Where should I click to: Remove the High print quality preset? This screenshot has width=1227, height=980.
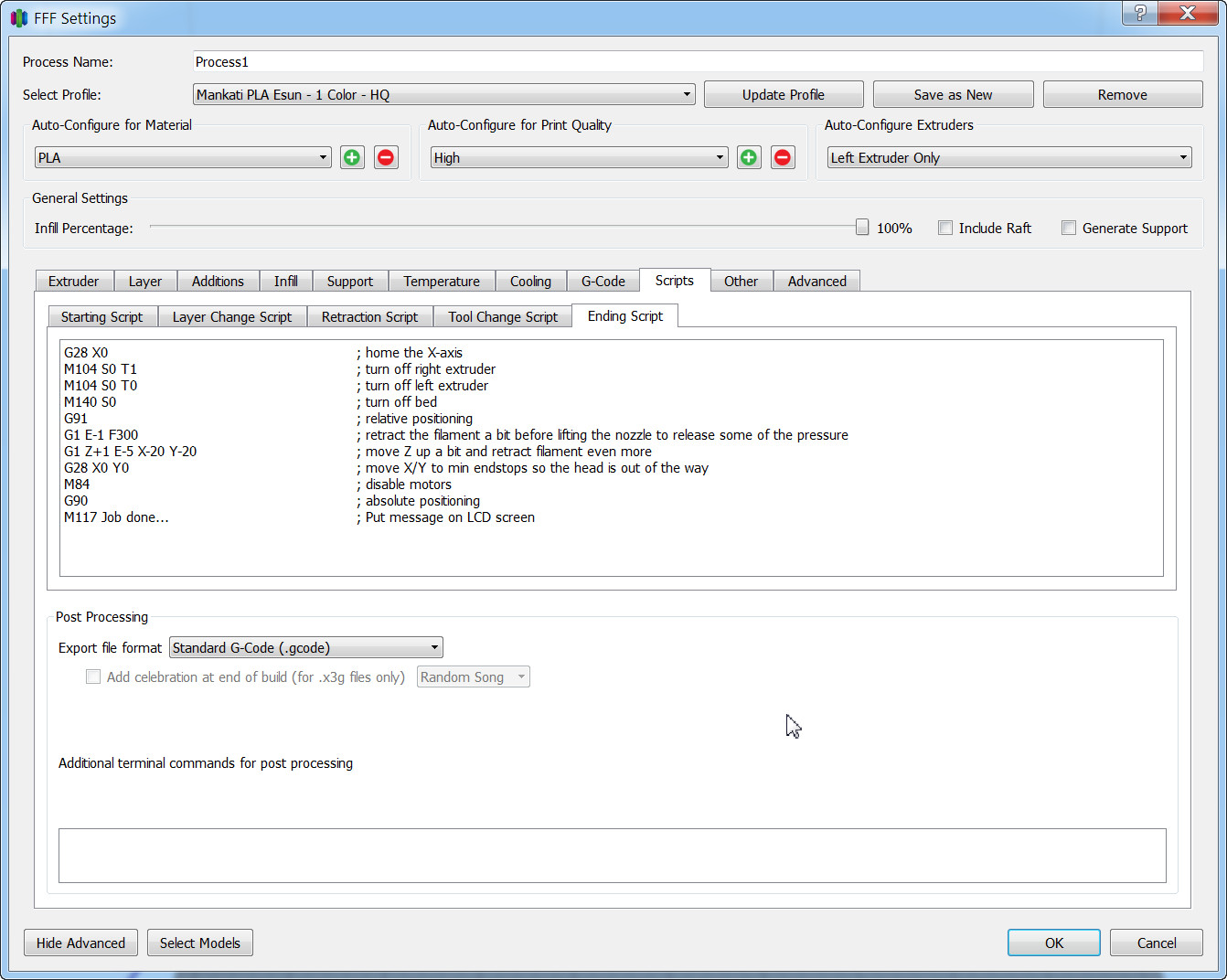pos(783,157)
